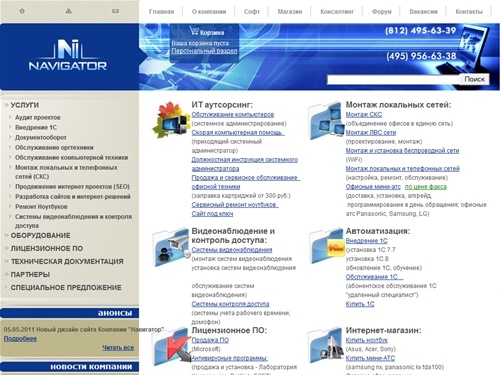Open the Продажа ПО link
The image size is (500, 375).
point(210,340)
